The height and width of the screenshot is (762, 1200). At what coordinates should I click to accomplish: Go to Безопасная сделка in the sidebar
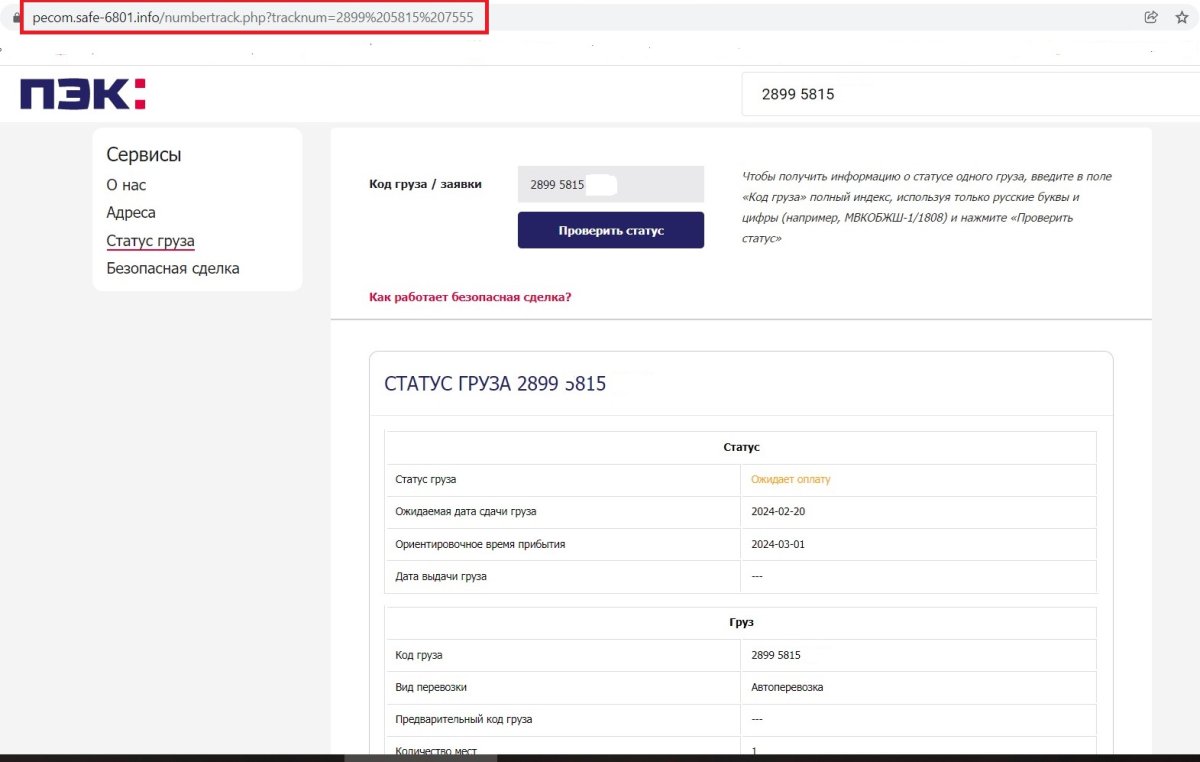pyautogui.click(x=173, y=268)
